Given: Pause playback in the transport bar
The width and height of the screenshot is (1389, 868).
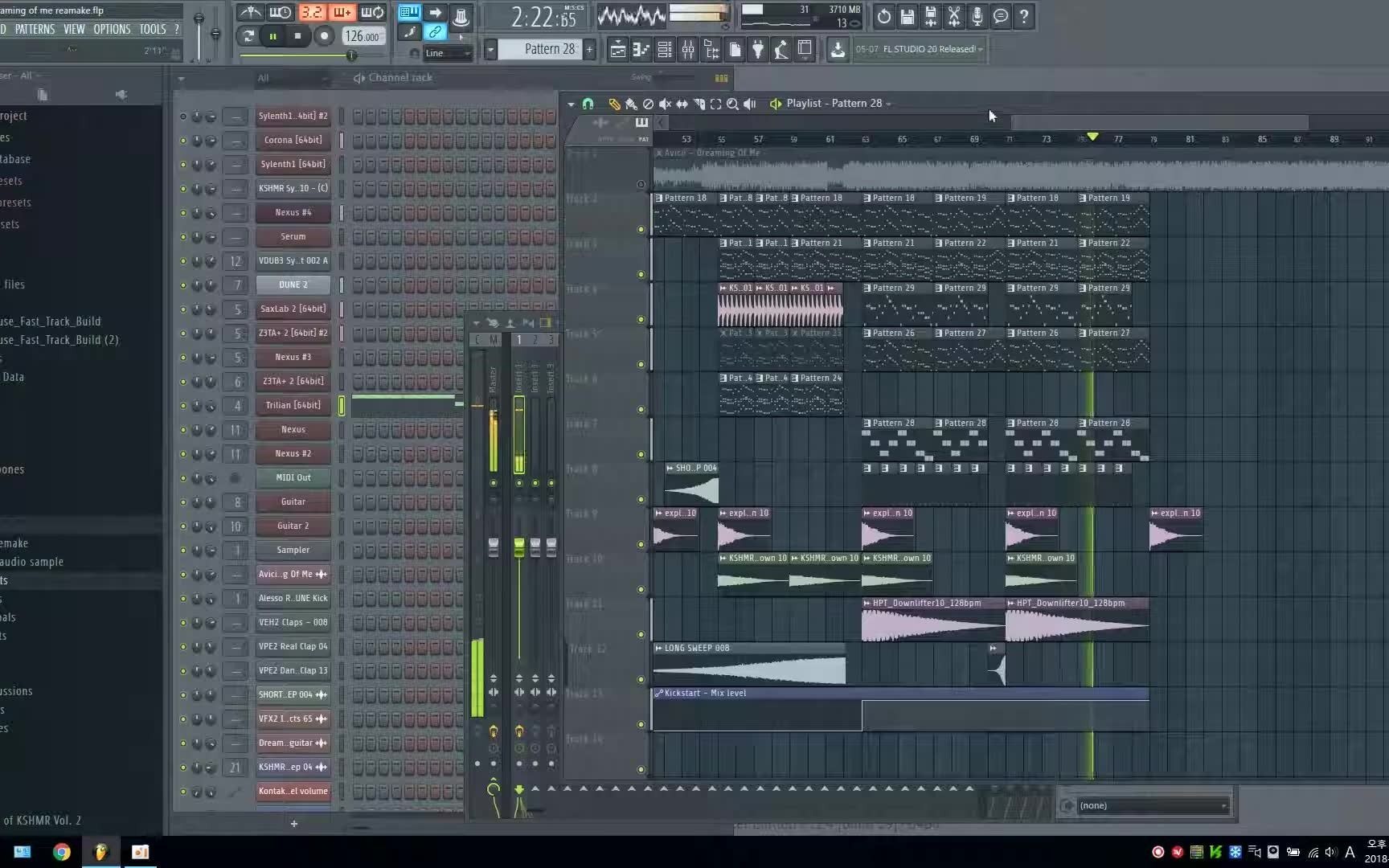Looking at the screenshot, I should click(272, 36).
